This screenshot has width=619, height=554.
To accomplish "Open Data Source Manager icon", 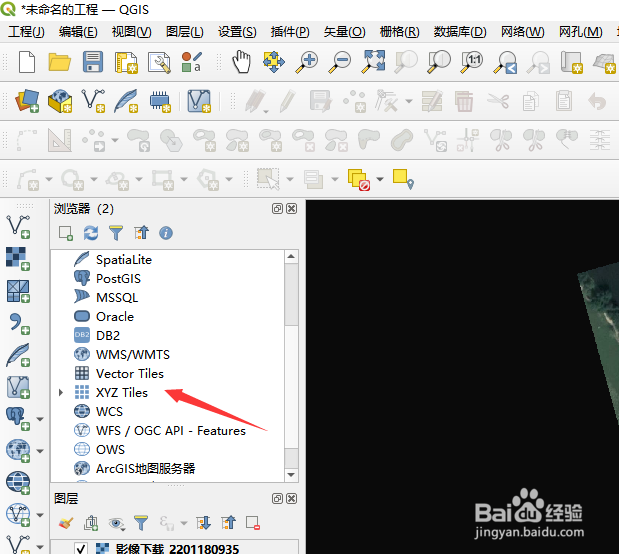I will [x=27, y=100].
